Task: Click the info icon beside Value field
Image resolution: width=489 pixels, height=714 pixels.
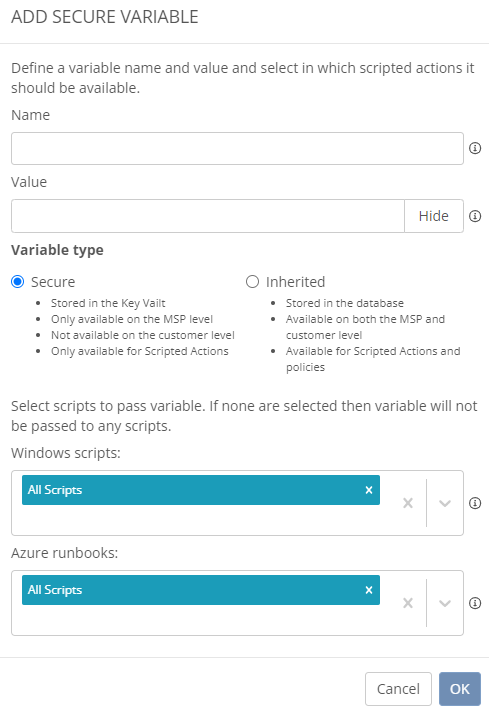Action: pyautogui.click(x=475, y=216)
